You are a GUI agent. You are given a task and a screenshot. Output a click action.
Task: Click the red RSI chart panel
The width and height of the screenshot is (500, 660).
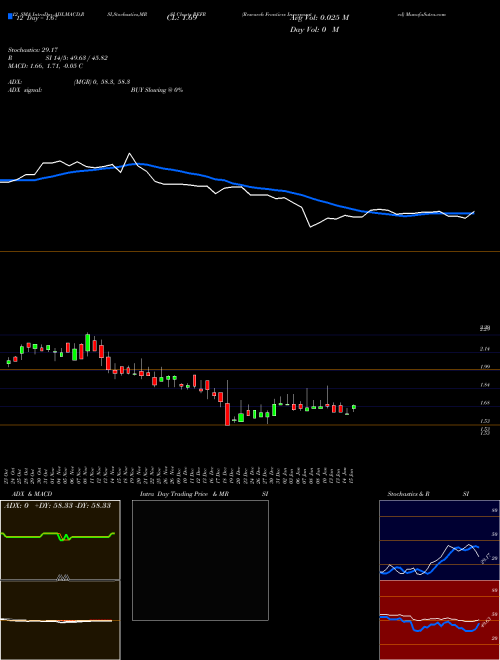coord(439,620)
